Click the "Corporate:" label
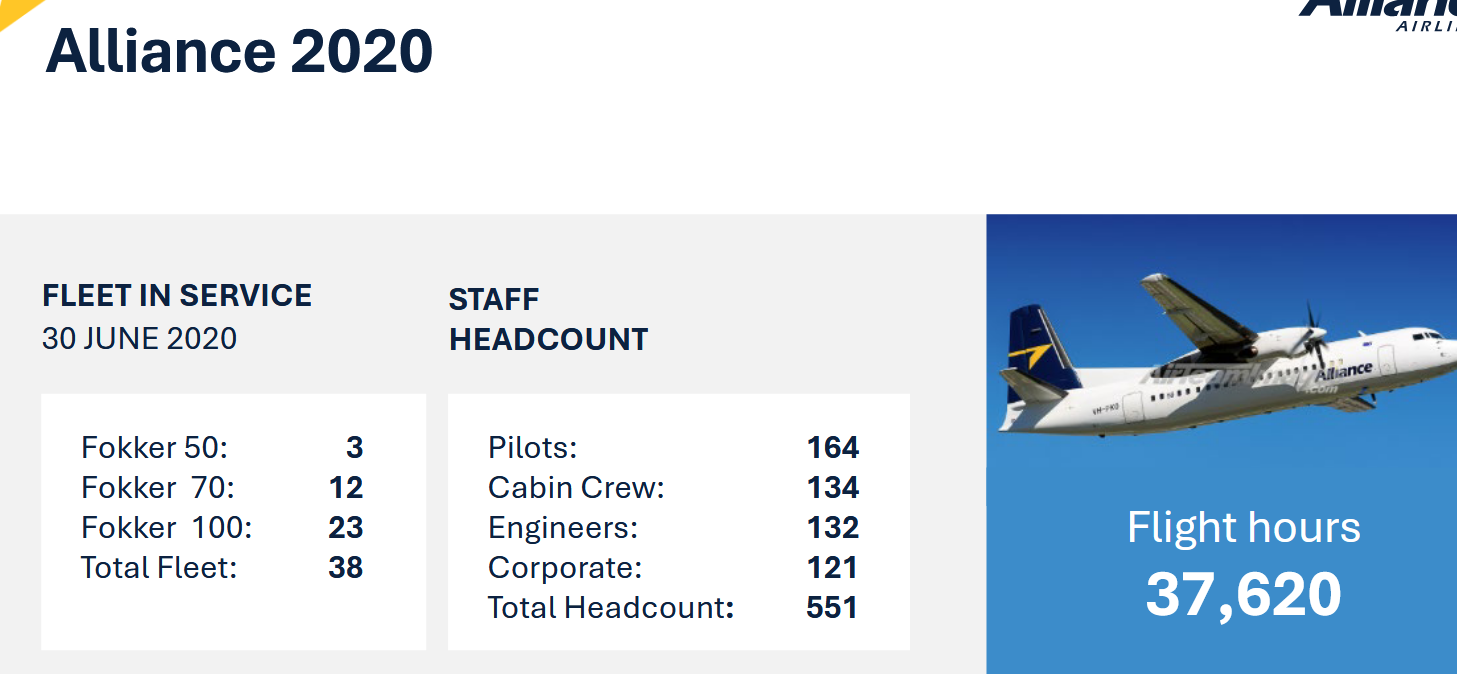 (x=565, y=568)
